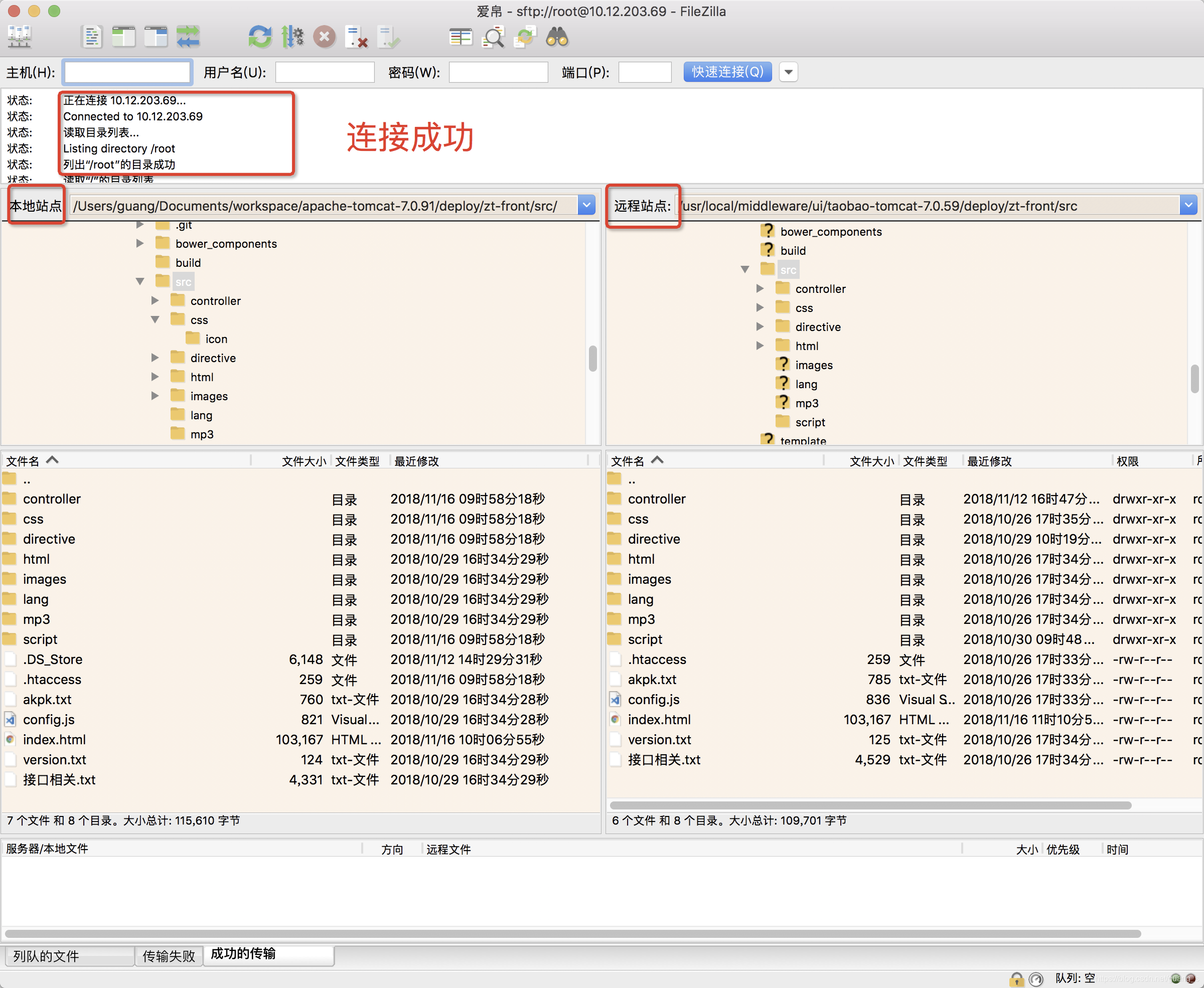Viewport: 1204px width, 988px height.
Task: Click remote file list horizontal scrollbar
Action: pyautogui.click(x=870, y=805)
